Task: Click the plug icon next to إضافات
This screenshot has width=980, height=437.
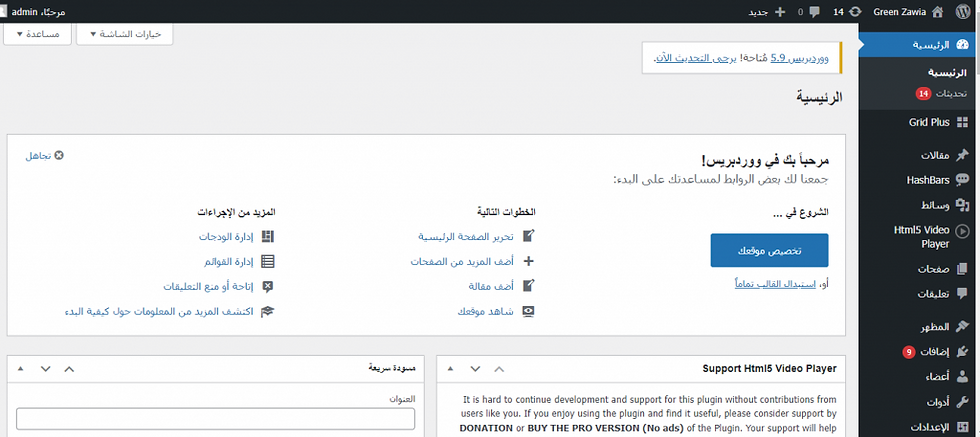Action: [x=962, y=352]
